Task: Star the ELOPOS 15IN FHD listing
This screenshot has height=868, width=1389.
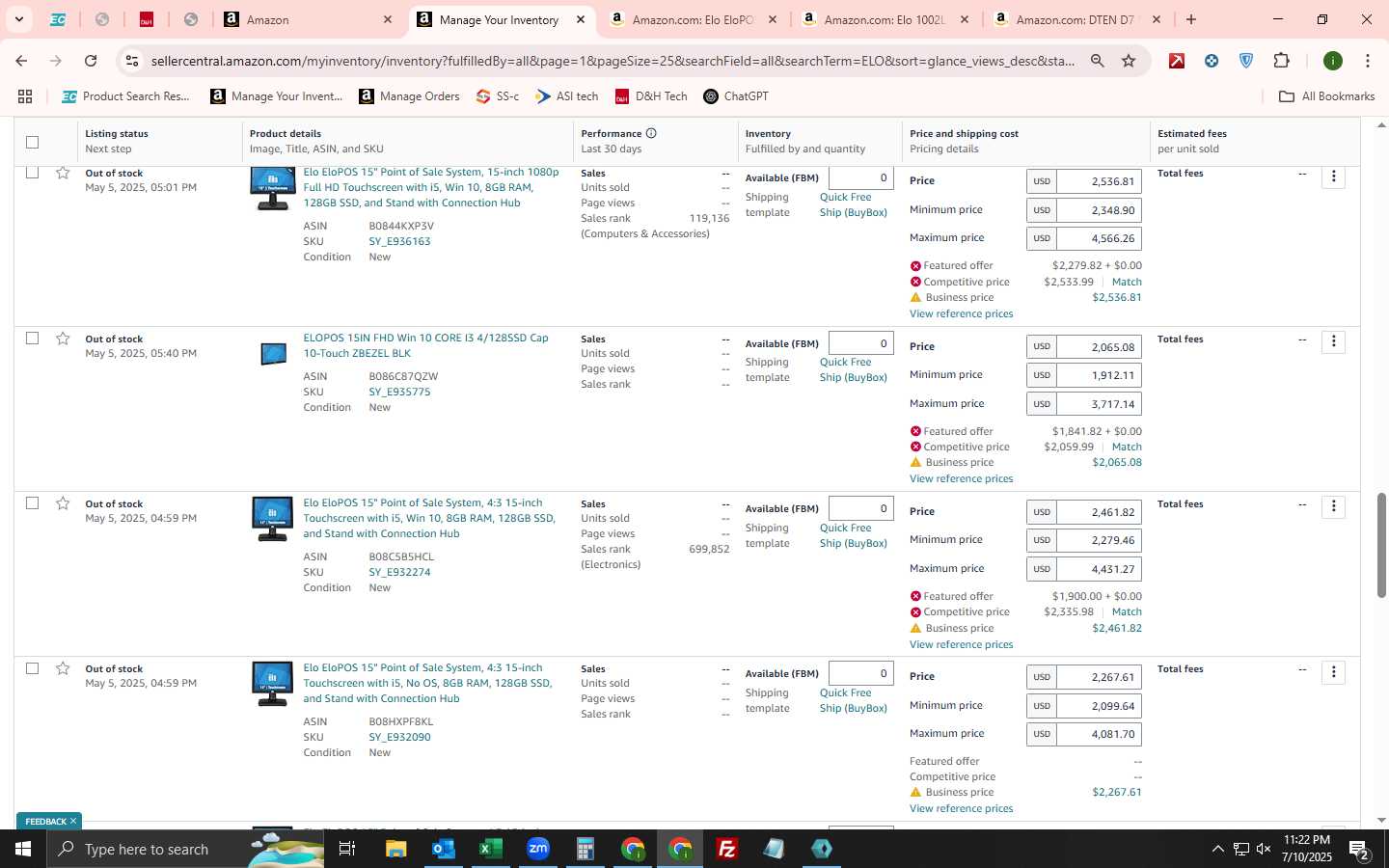Action: click(x=63, y=339)
